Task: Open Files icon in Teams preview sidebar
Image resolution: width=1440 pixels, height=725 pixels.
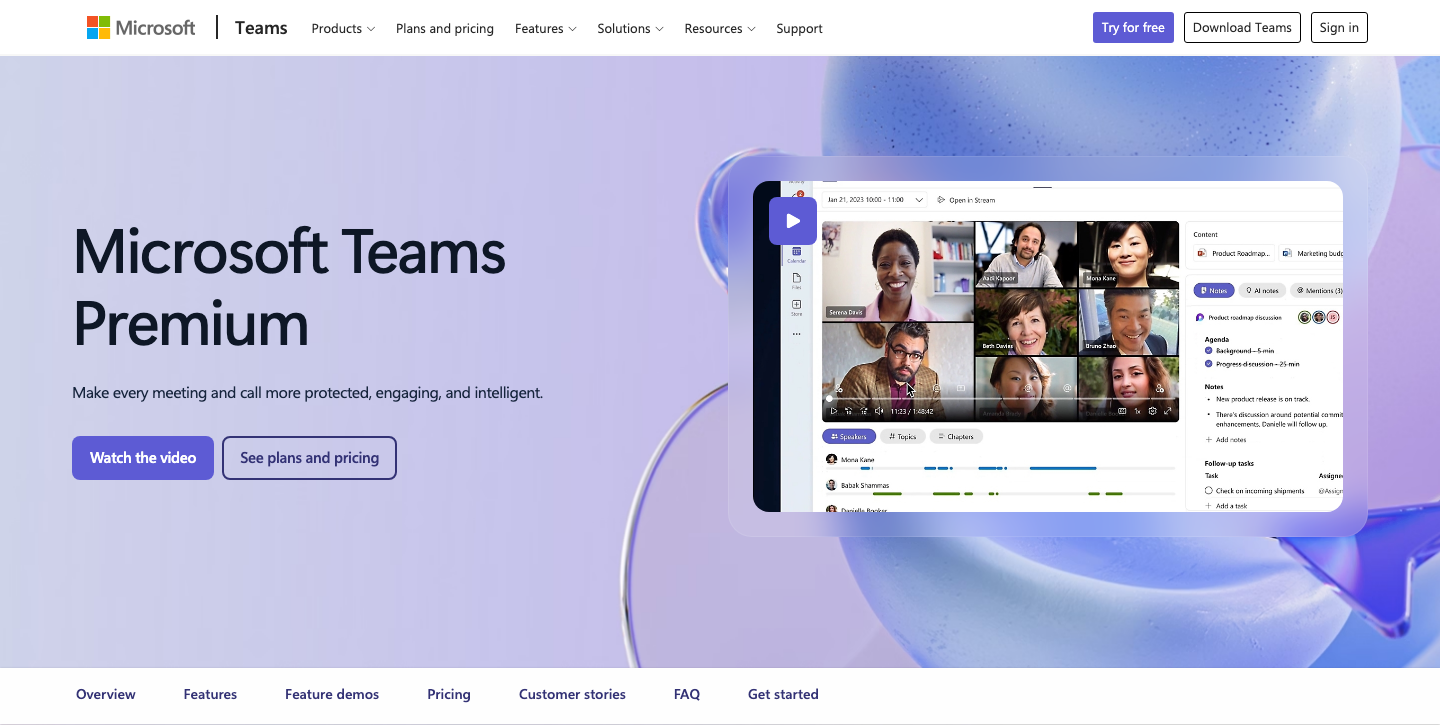Action: pyautogui.click(x=797, y=280)
